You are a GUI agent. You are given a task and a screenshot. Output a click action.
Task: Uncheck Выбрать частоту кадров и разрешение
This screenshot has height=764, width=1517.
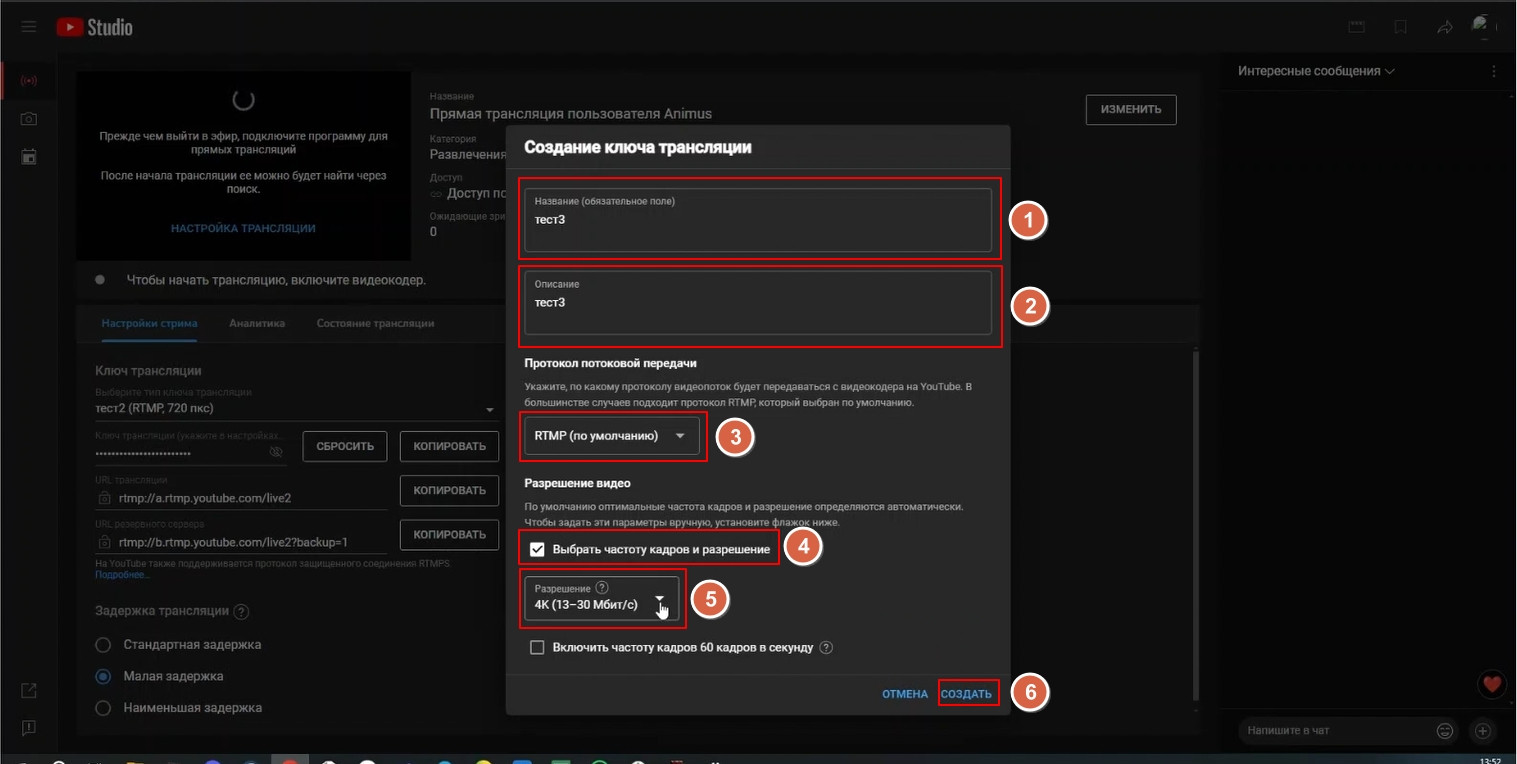[537, 549]
